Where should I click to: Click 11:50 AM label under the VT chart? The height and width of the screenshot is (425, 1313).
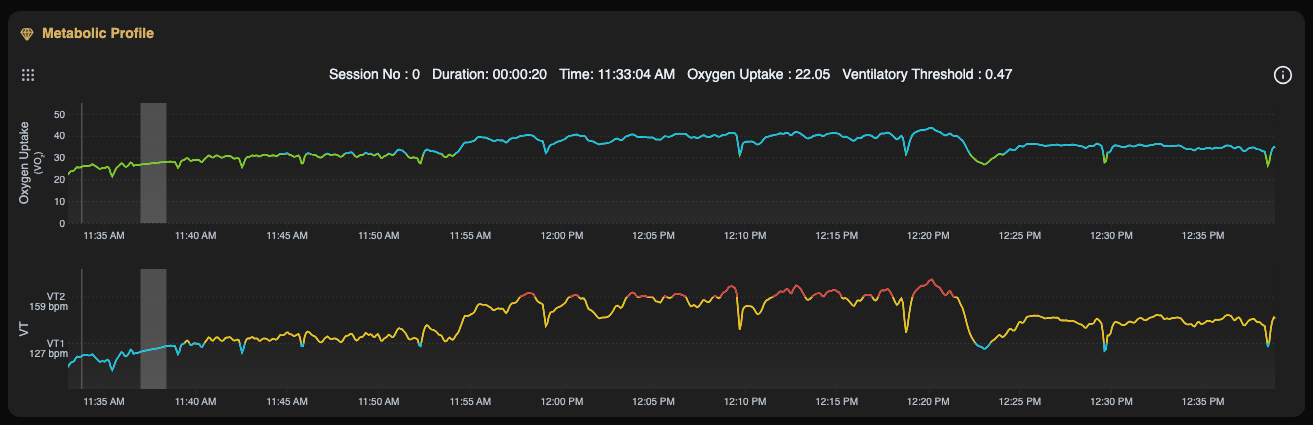point(379,401)
